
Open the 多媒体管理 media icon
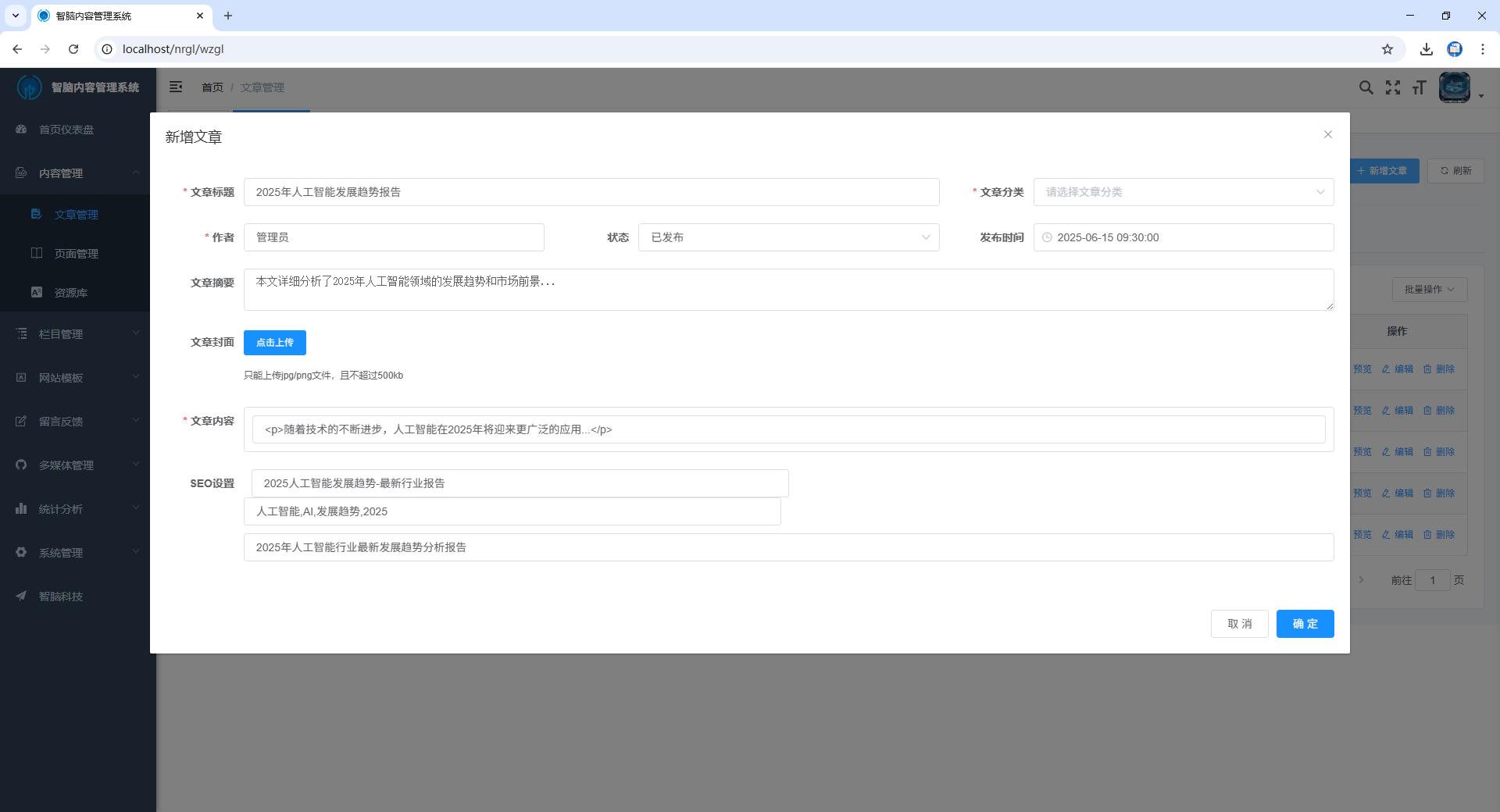(x=20, y=465)
